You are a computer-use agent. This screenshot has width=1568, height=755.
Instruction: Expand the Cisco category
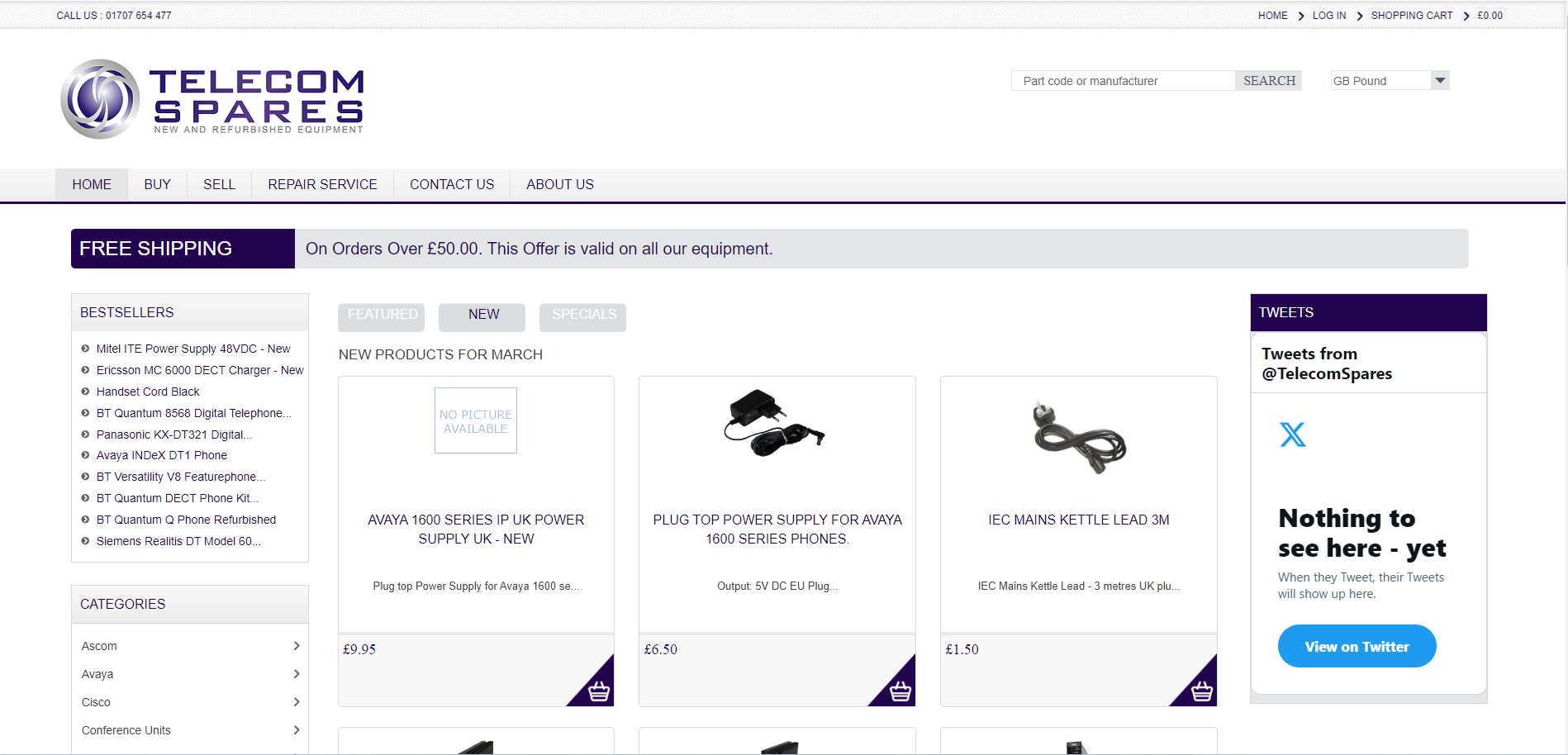pyautogui.click(x=296, y=701)
